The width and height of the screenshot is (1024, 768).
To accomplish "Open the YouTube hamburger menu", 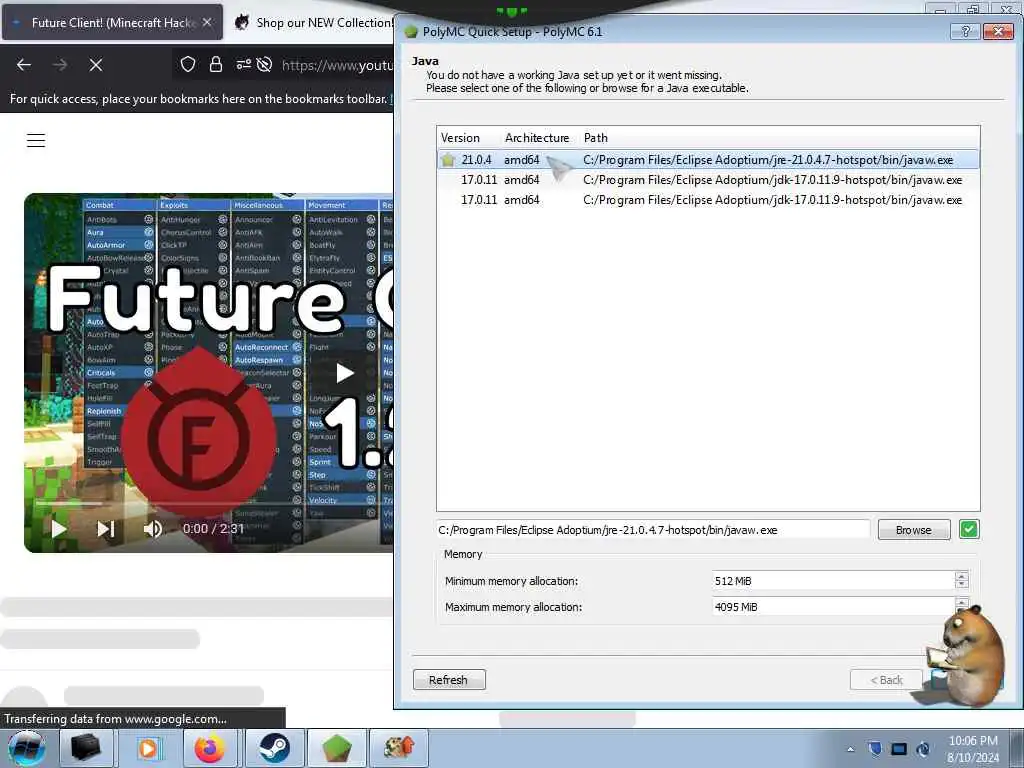I will (36, 140).
